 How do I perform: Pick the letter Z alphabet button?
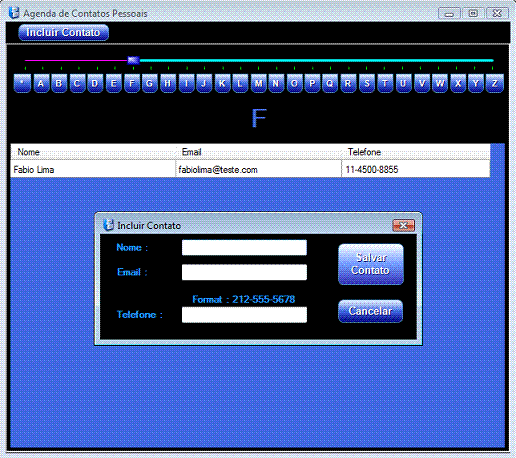pos(495,83)
